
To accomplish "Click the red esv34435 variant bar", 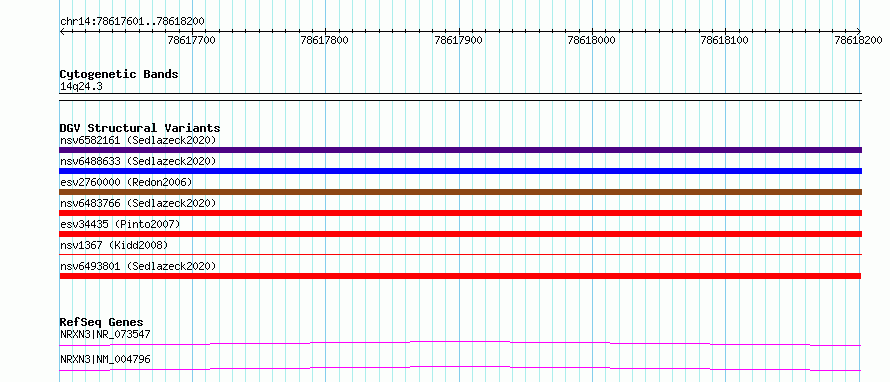I will click(x=460, y=234).
